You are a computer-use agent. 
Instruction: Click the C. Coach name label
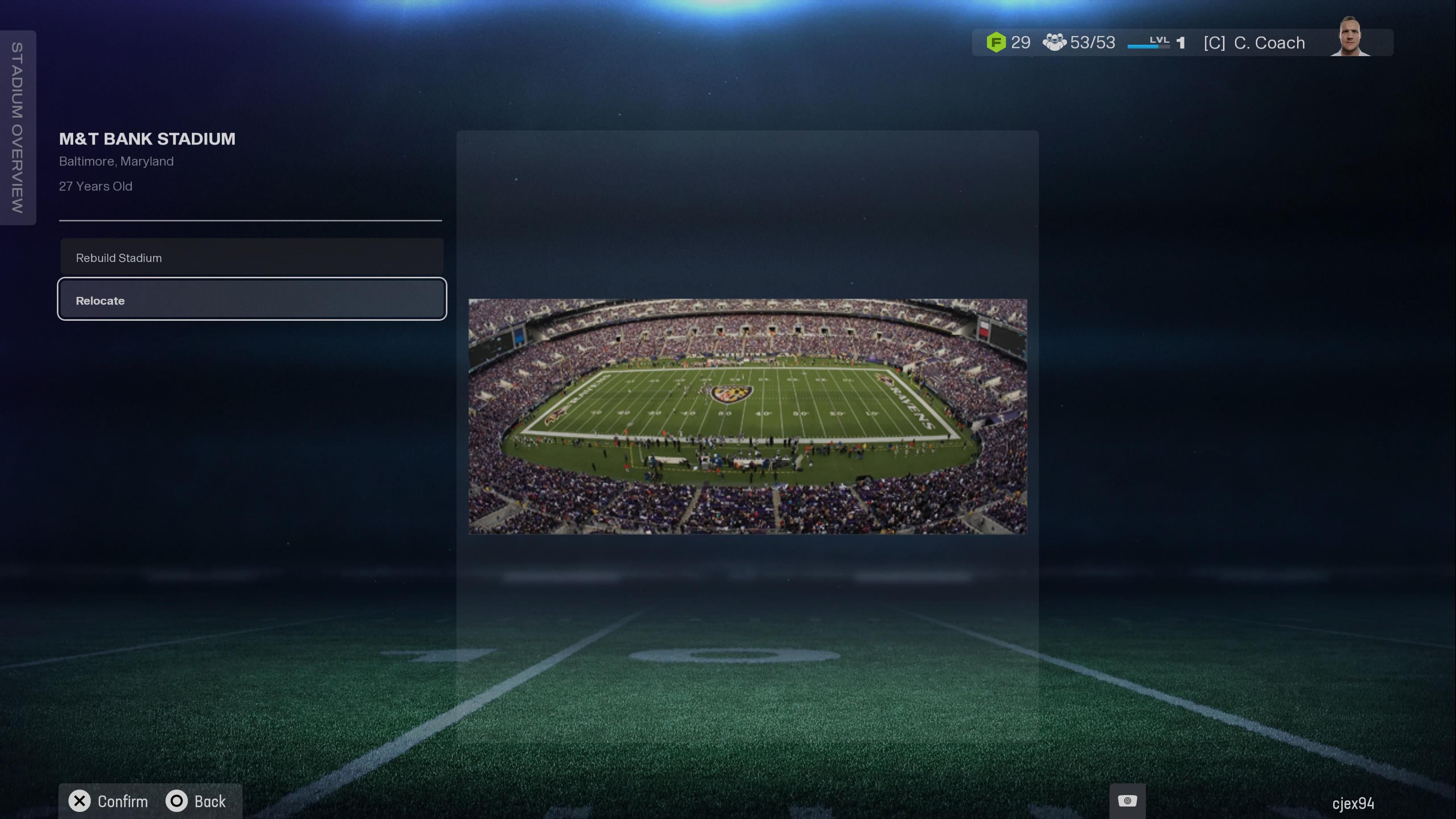1269,43
